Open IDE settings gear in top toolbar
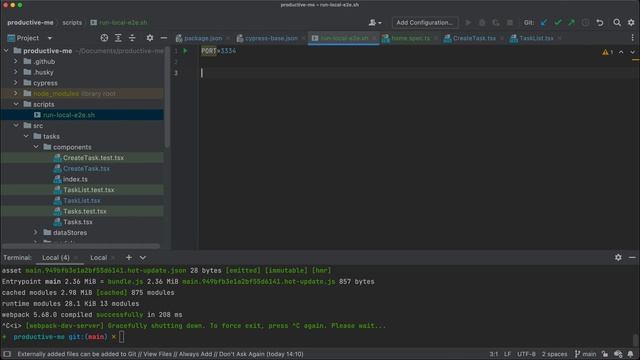 point(631,22)
